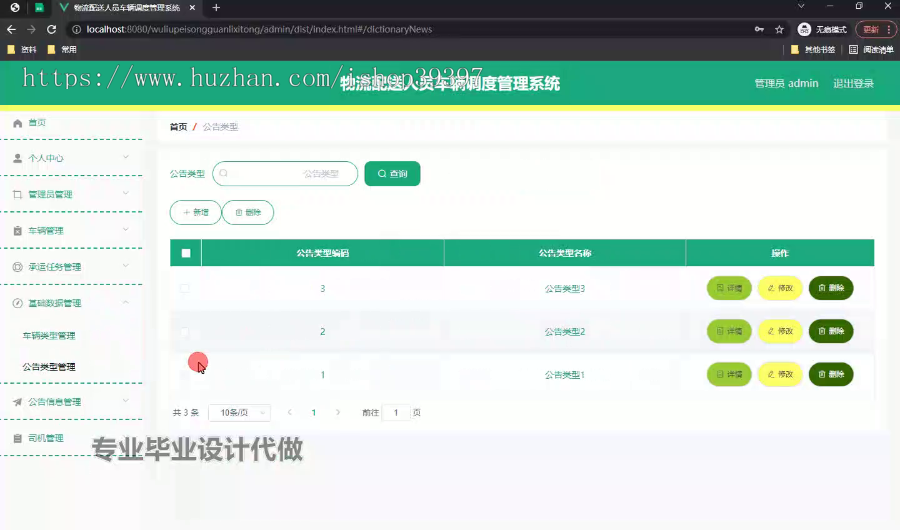Open browser three-dot menu
Image resolution: width=900 pixels, height=530 pixels.
tap(889, 29)
